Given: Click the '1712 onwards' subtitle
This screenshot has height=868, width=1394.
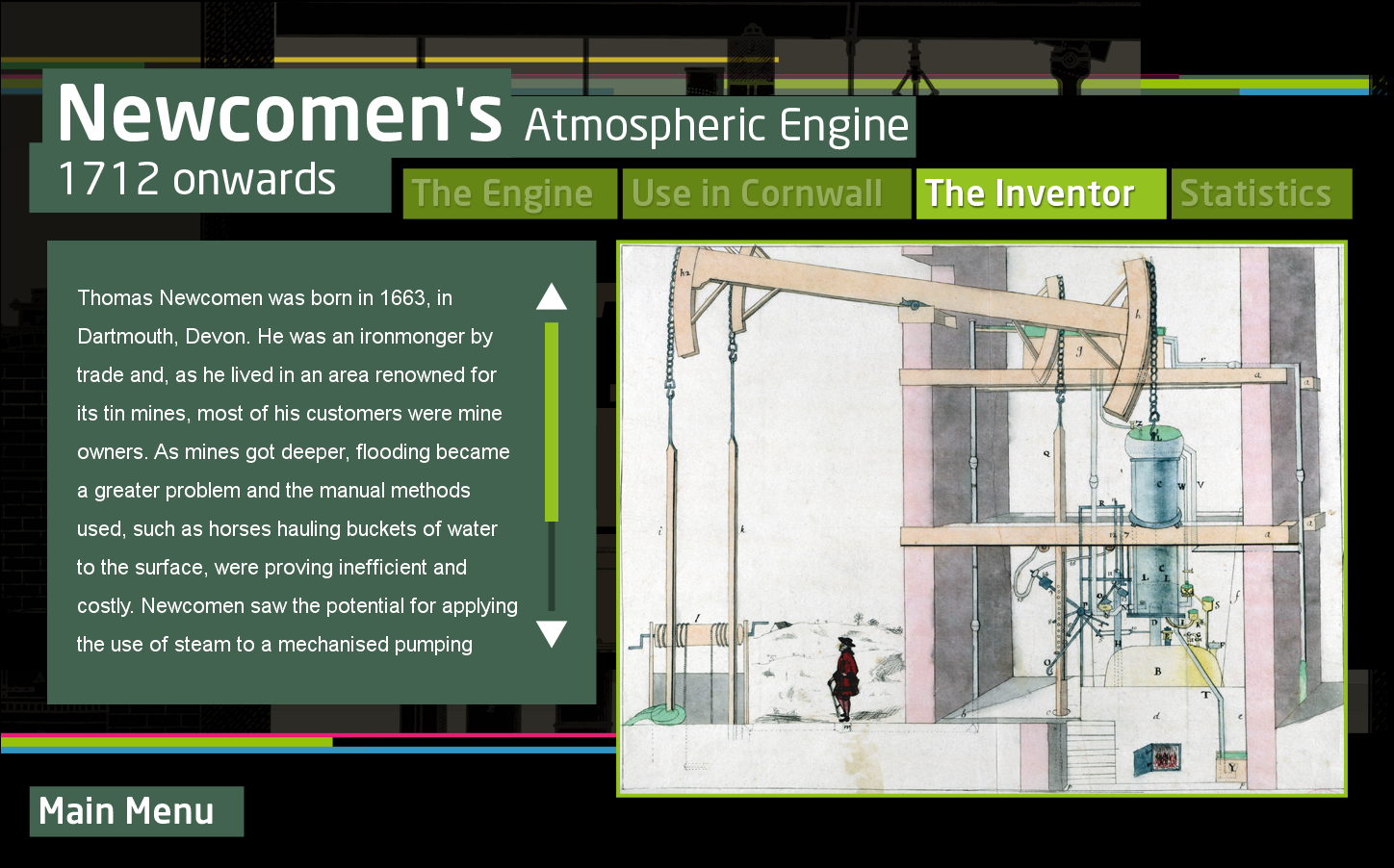Looking at the screenshot, I should pos(197,180).
